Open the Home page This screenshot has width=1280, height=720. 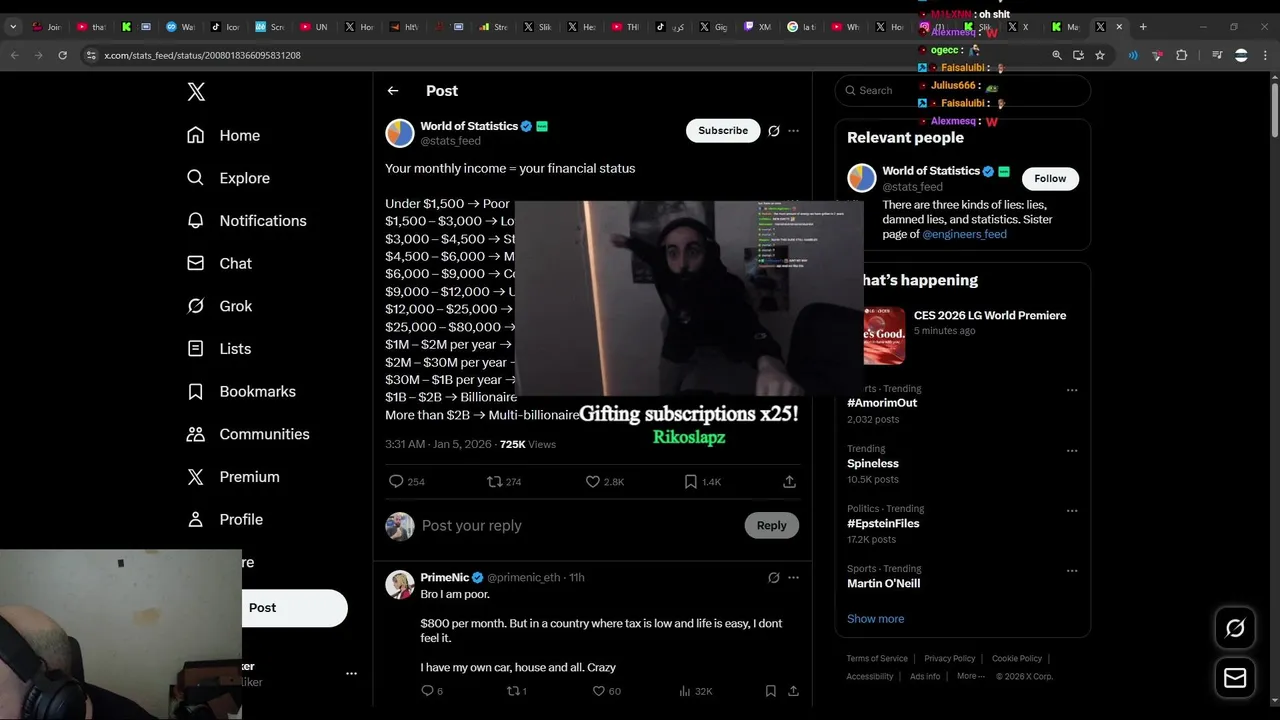click(x=224, y=135)
